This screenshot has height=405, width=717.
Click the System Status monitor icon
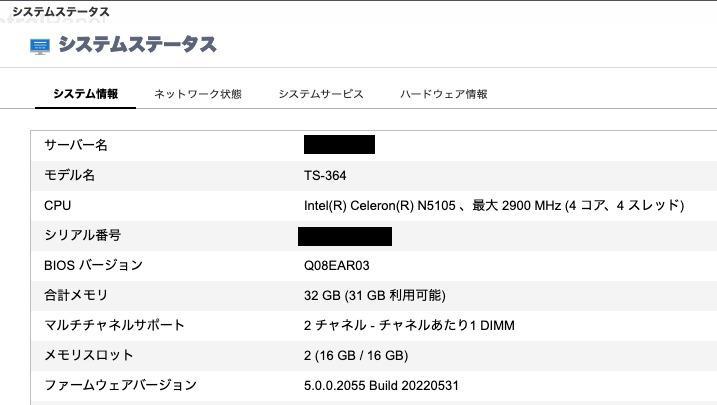pos(40,46)
